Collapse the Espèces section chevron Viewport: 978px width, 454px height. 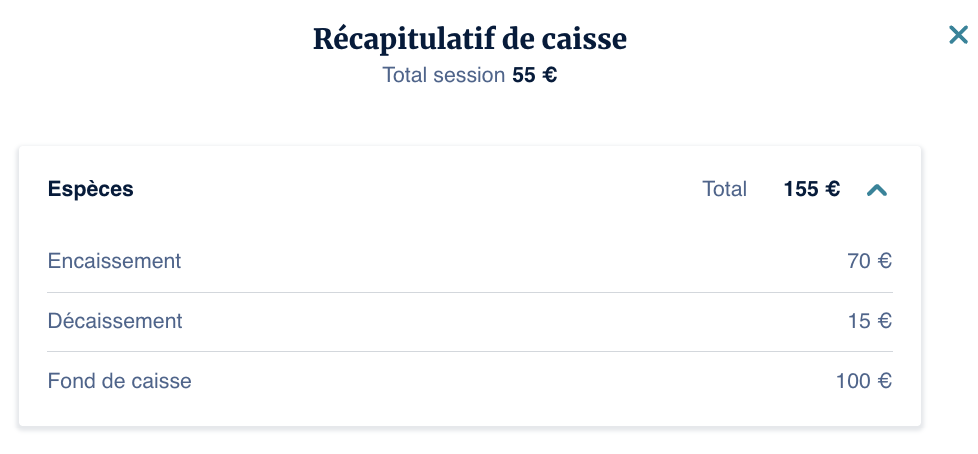[877, 190]
